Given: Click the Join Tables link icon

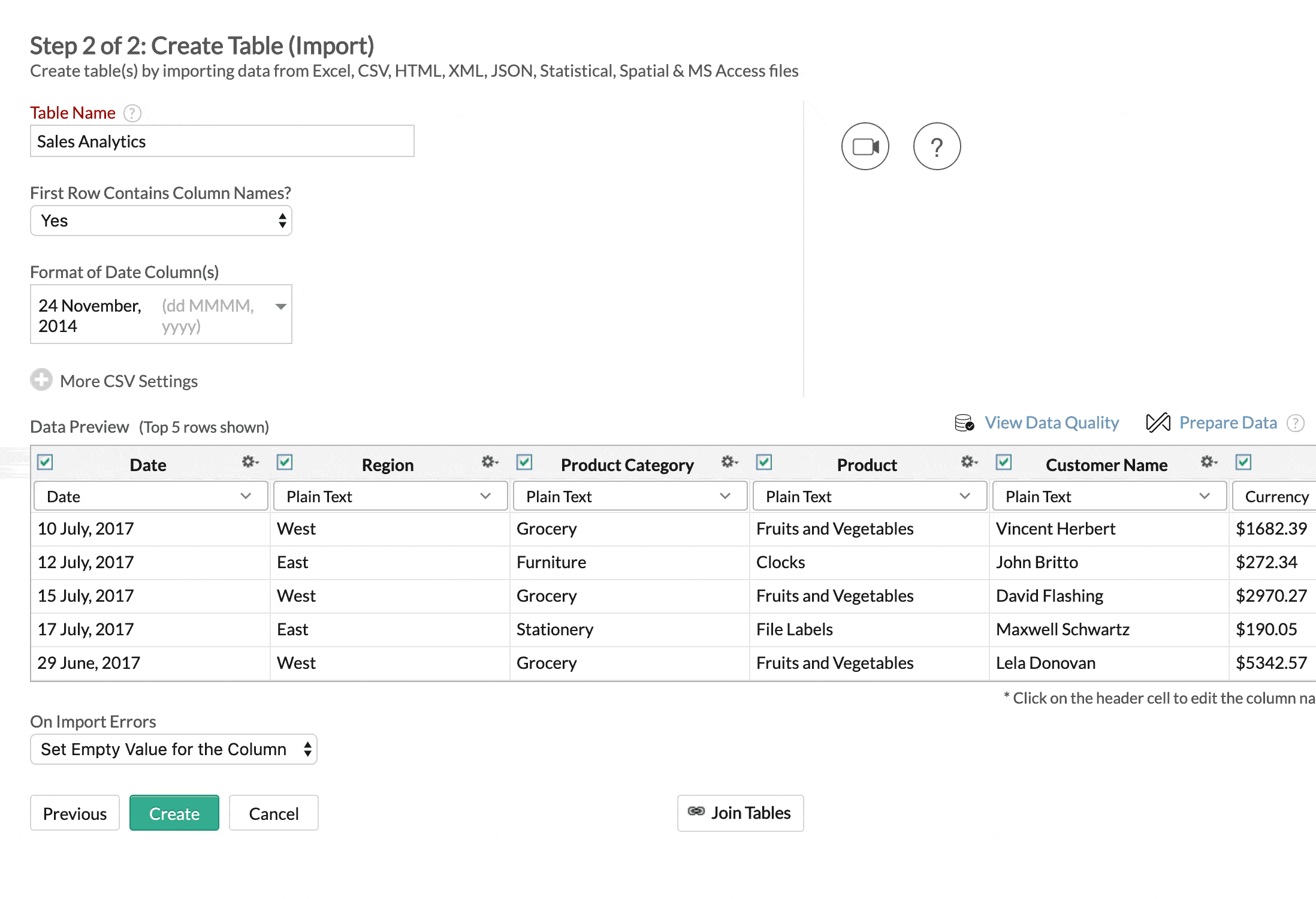Looking at the screenshot, I should [695, 813].
